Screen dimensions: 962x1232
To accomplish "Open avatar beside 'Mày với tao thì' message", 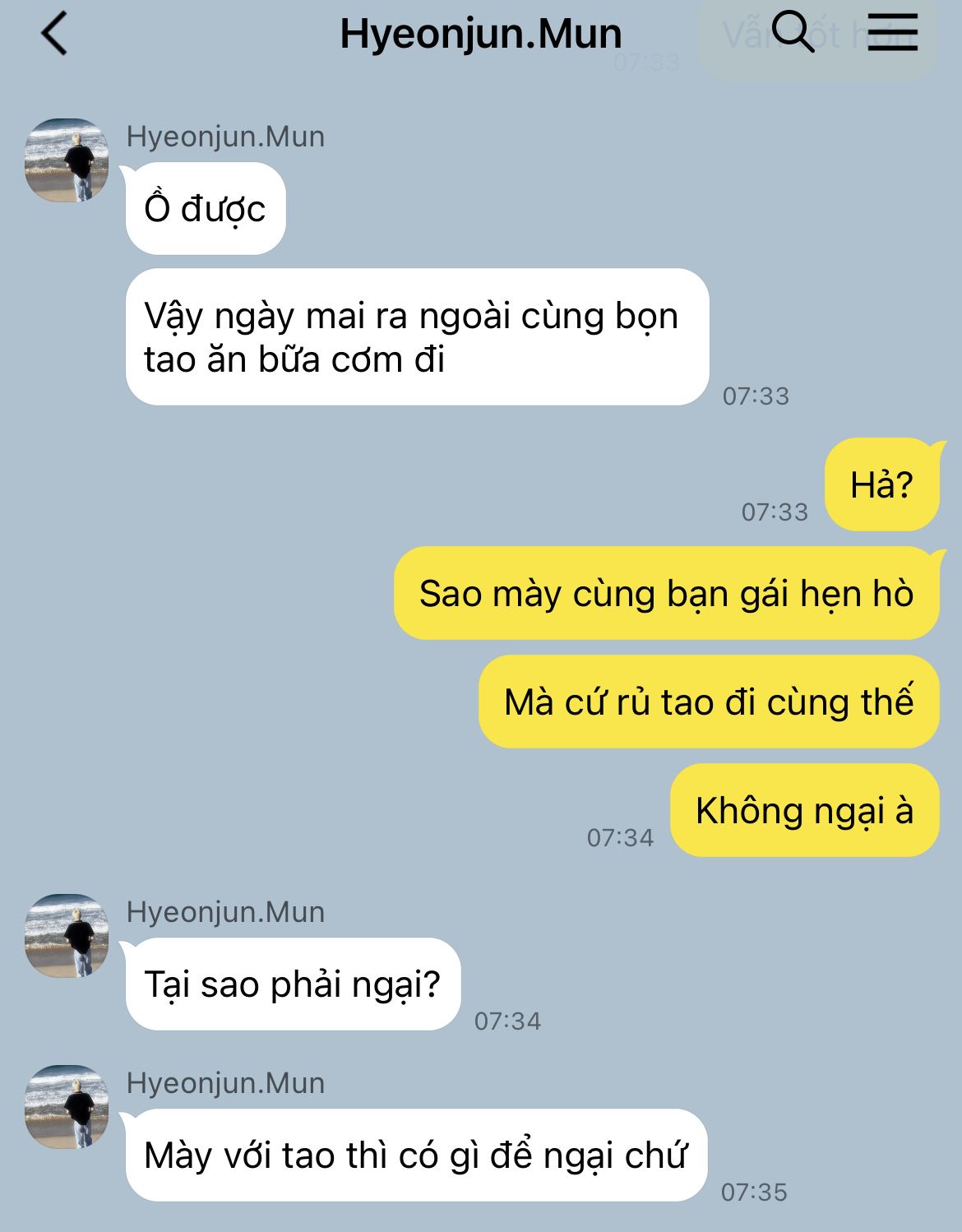I will (x=67, y=1107).
